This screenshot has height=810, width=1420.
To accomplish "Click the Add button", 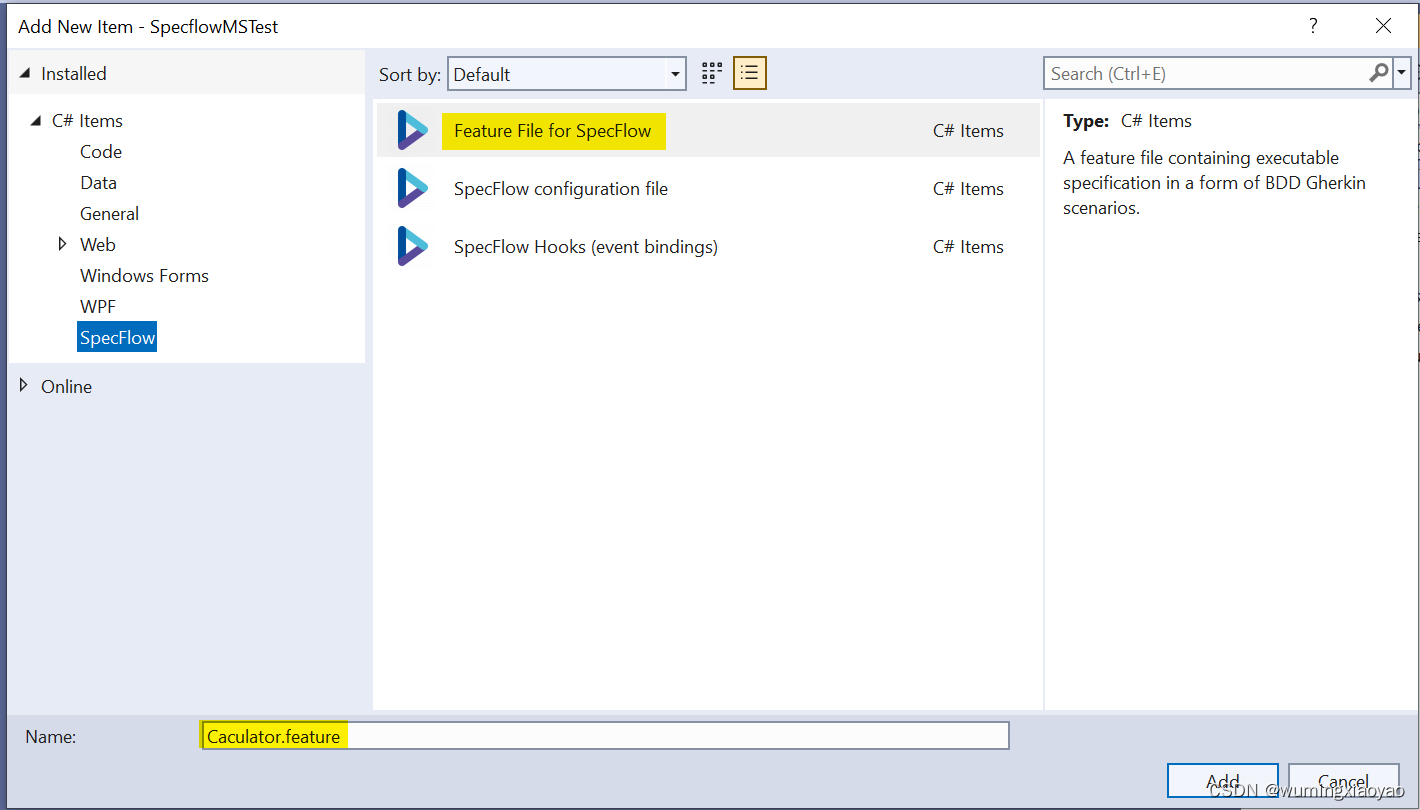I will click(x=1222, y=781).
